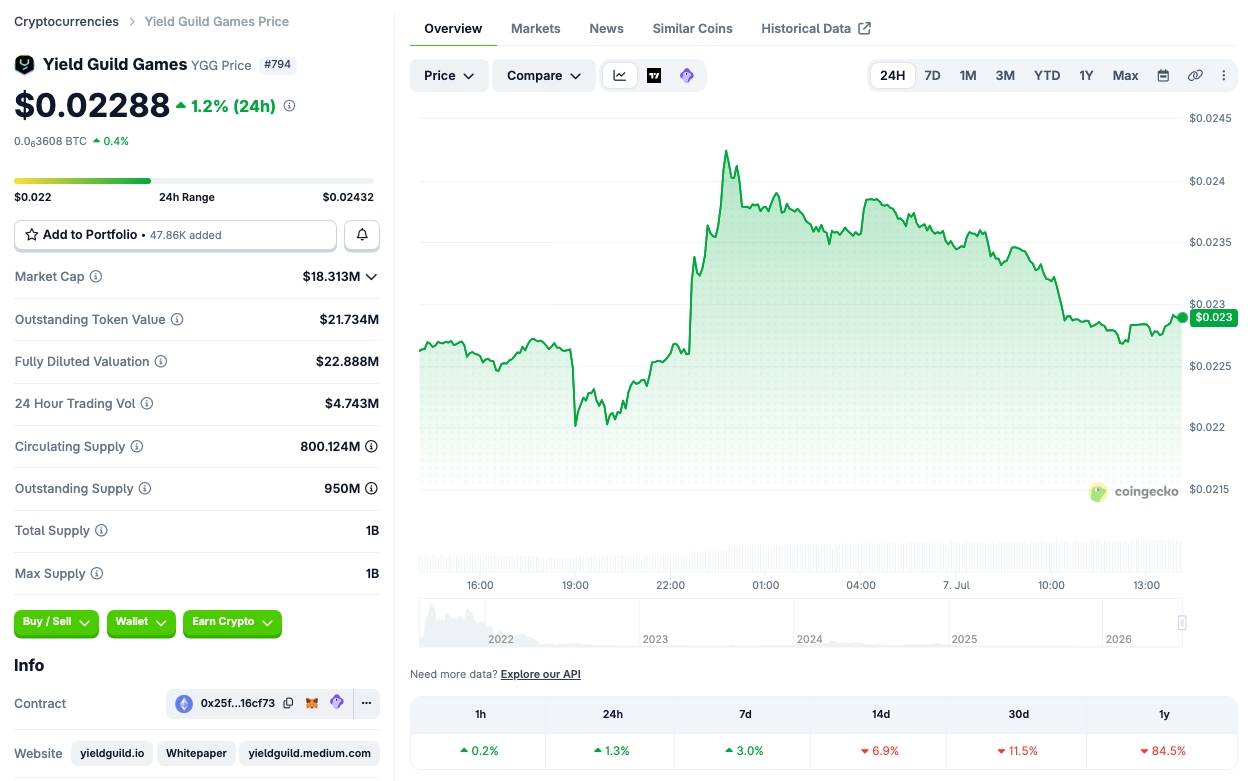This screenshot has height=781, width=1248.
Task: Open more contracts via the ellipsis button
Action: [366, 703]
